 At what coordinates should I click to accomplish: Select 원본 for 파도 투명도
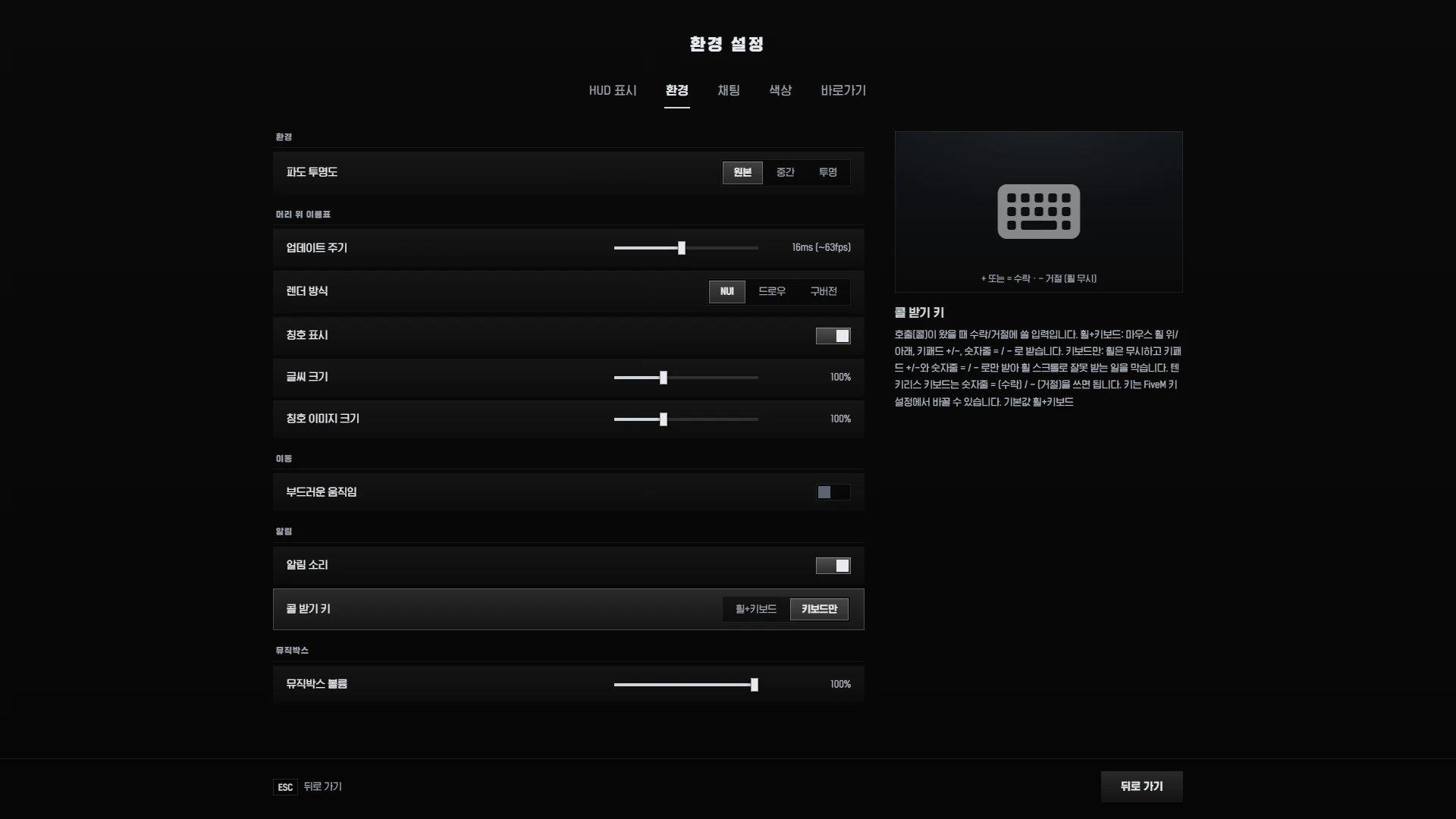click(742, 173)
